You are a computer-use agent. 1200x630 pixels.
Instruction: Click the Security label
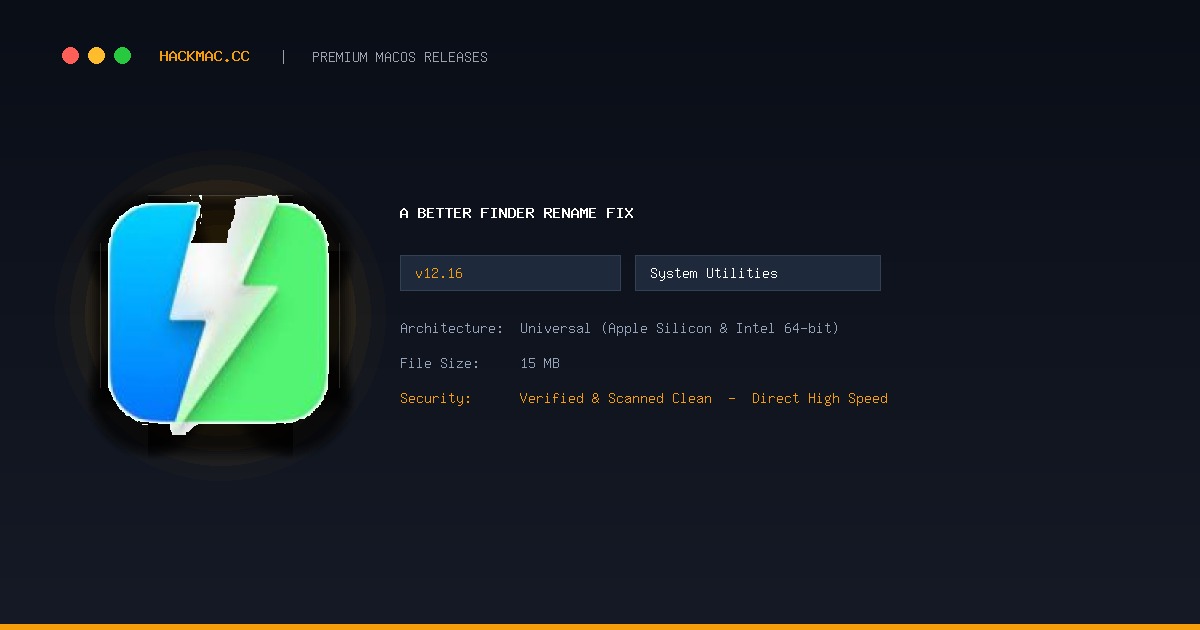coord(435,398)
